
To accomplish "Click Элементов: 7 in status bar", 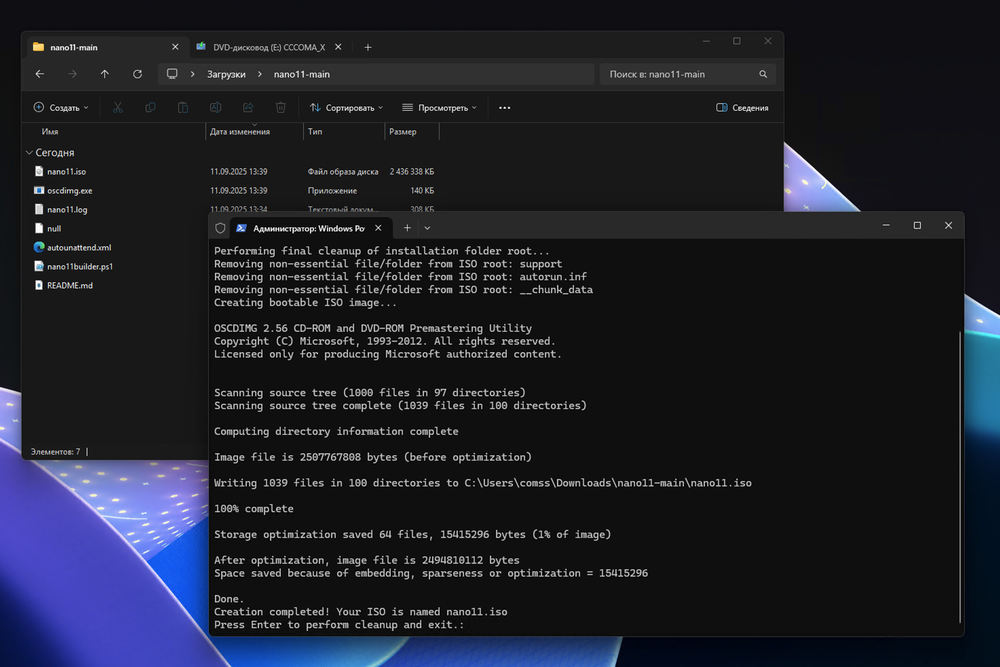I will click(55, 451).
